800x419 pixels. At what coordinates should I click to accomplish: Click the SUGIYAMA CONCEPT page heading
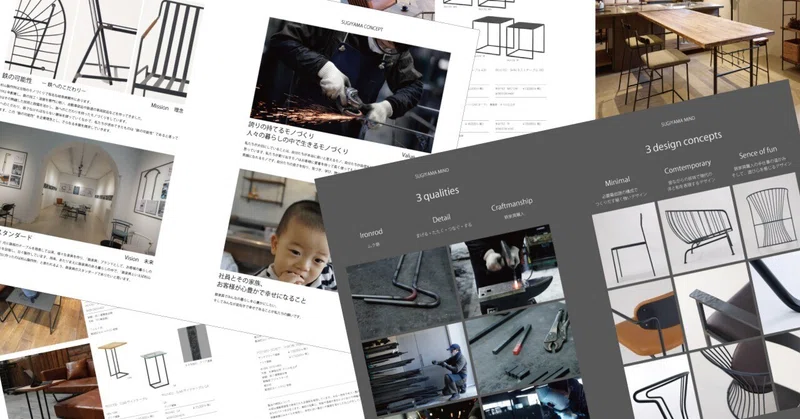(x=361, y=25)
